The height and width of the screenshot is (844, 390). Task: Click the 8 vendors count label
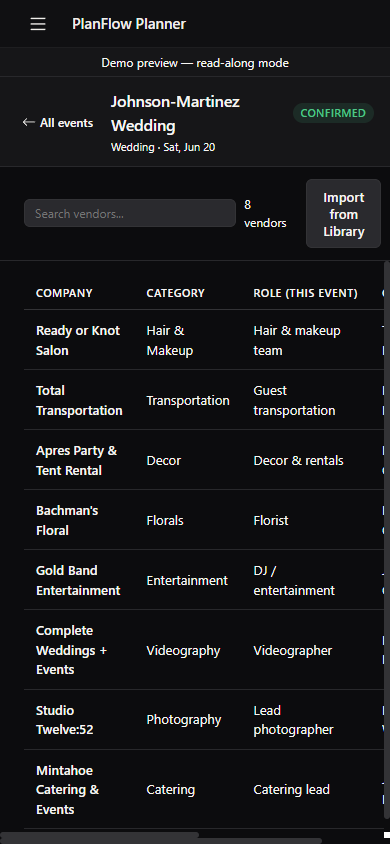point(265,214)
